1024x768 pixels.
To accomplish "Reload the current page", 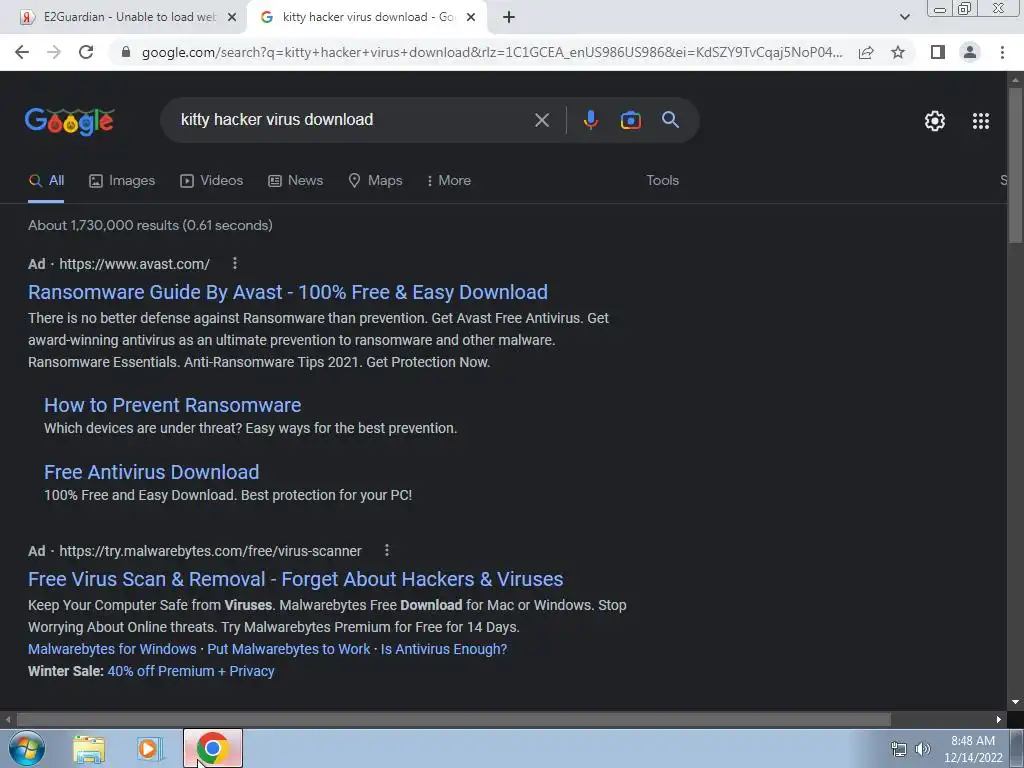I will click(86, 52).
